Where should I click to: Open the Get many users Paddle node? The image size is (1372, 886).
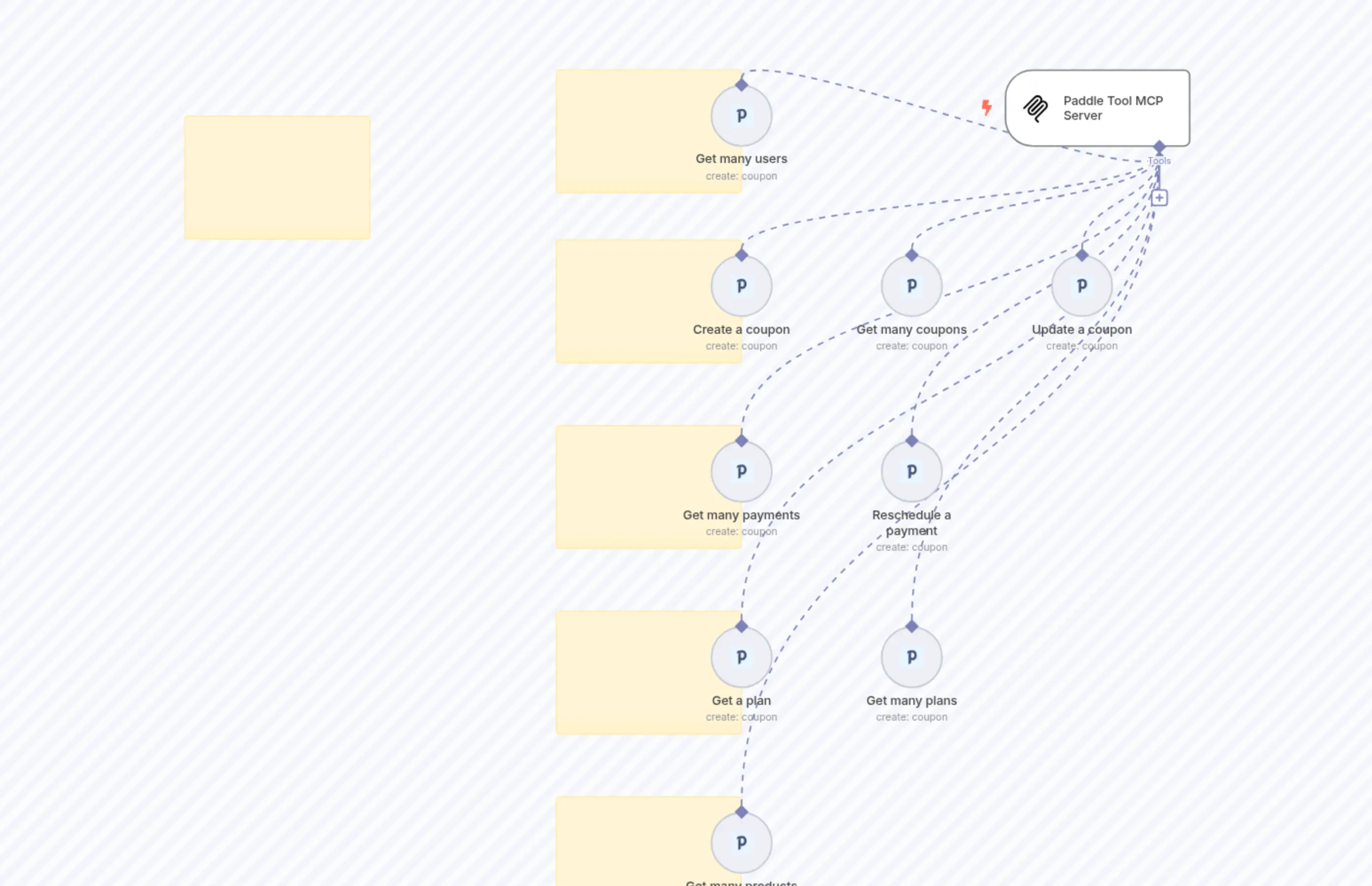tap(741, 116)
